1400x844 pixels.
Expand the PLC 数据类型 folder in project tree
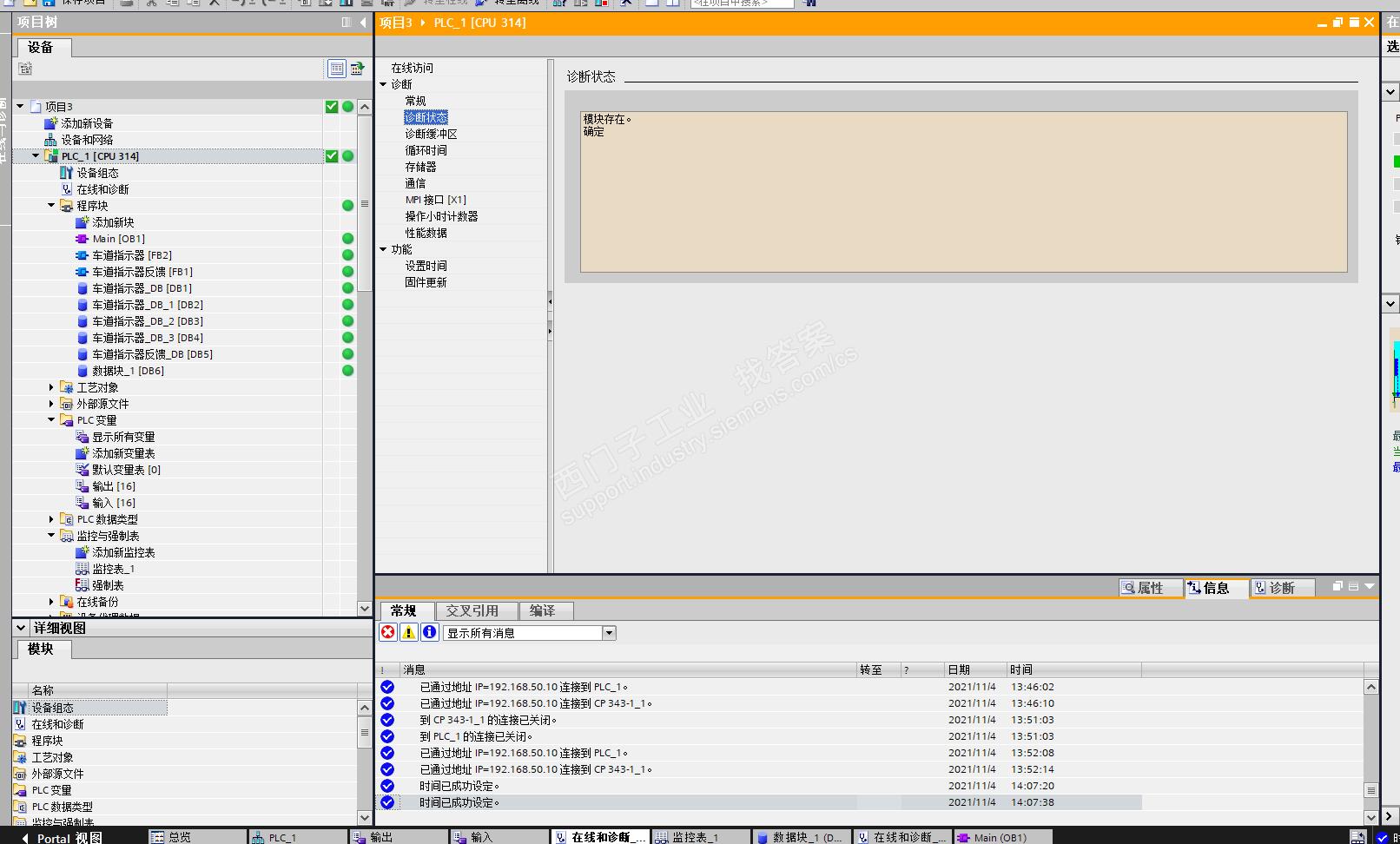(x=51, y=519)
